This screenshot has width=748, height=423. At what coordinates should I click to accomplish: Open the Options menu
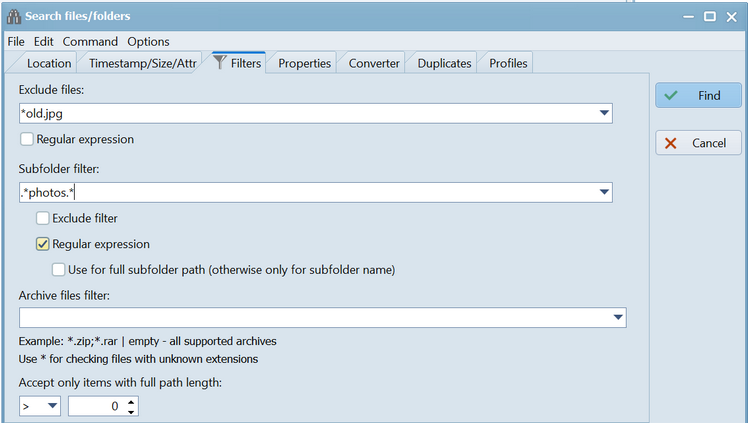coord(148,41)
